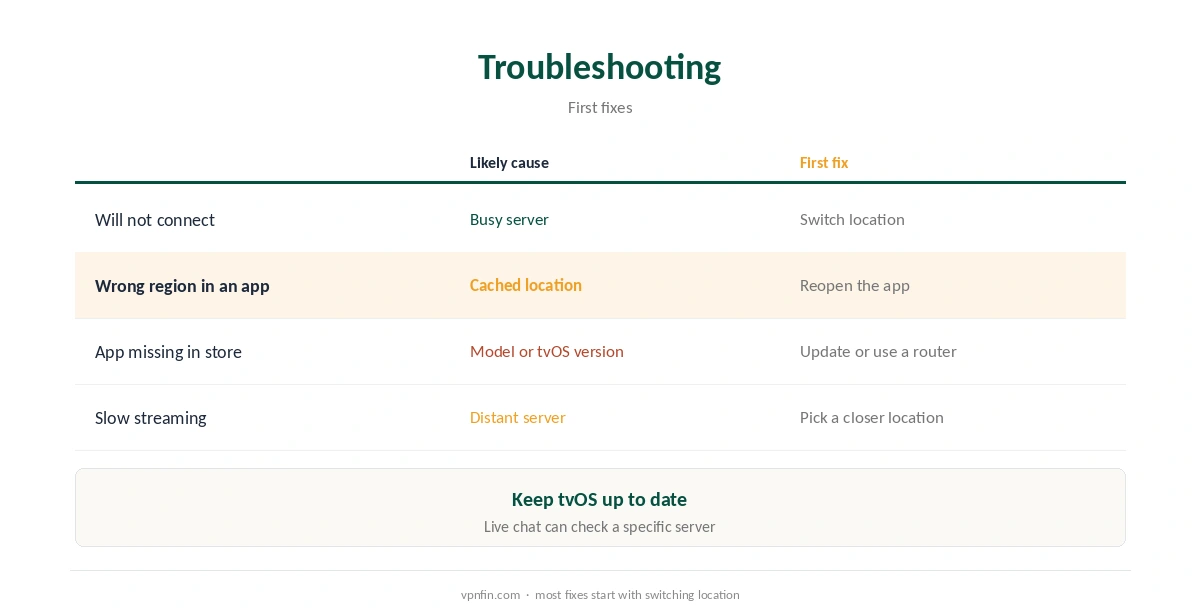
Task: Select the 'Will not connect' row label
Action: 155,220
